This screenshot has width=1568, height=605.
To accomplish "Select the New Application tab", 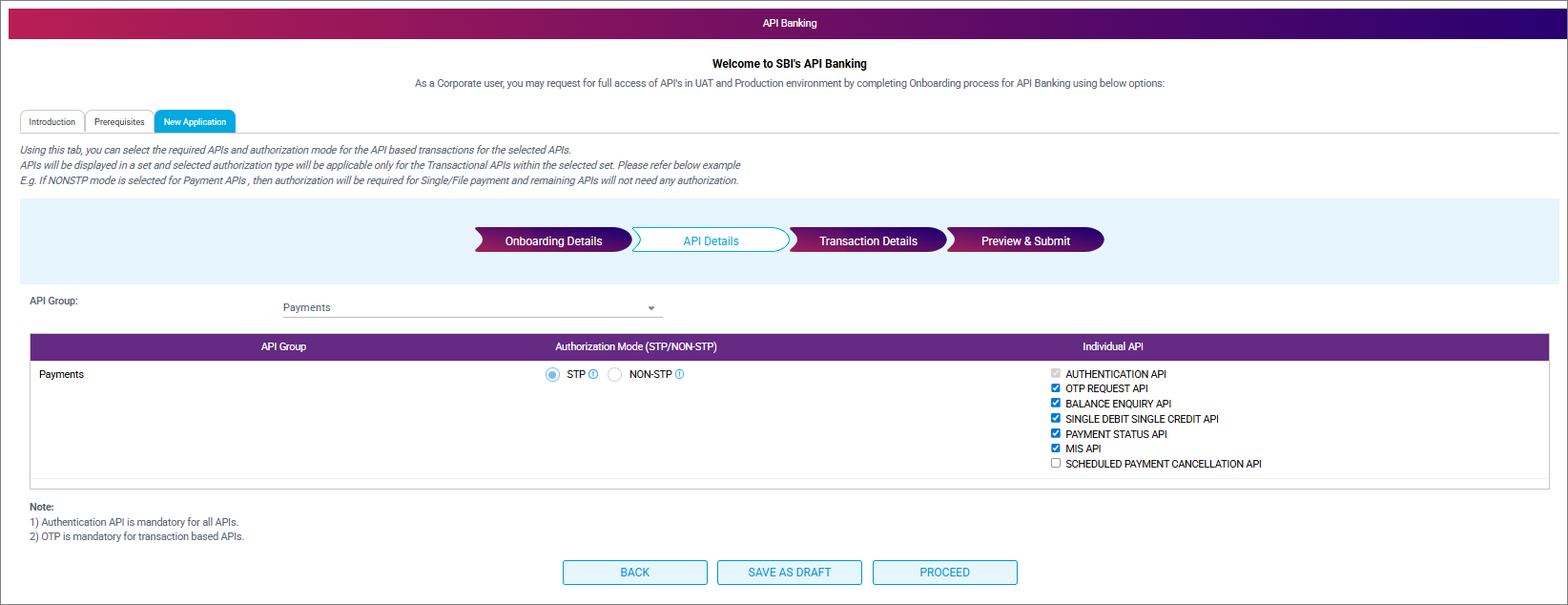I will tap(195, 122).
